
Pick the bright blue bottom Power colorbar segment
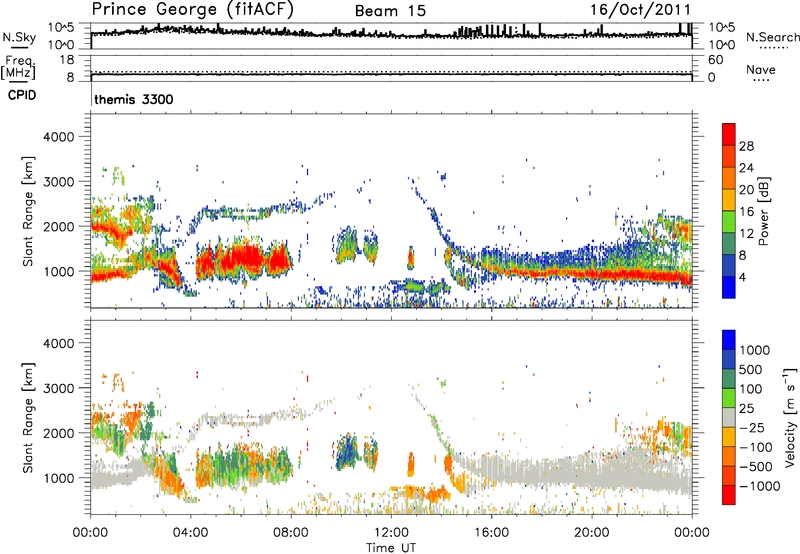coord(729,288)
